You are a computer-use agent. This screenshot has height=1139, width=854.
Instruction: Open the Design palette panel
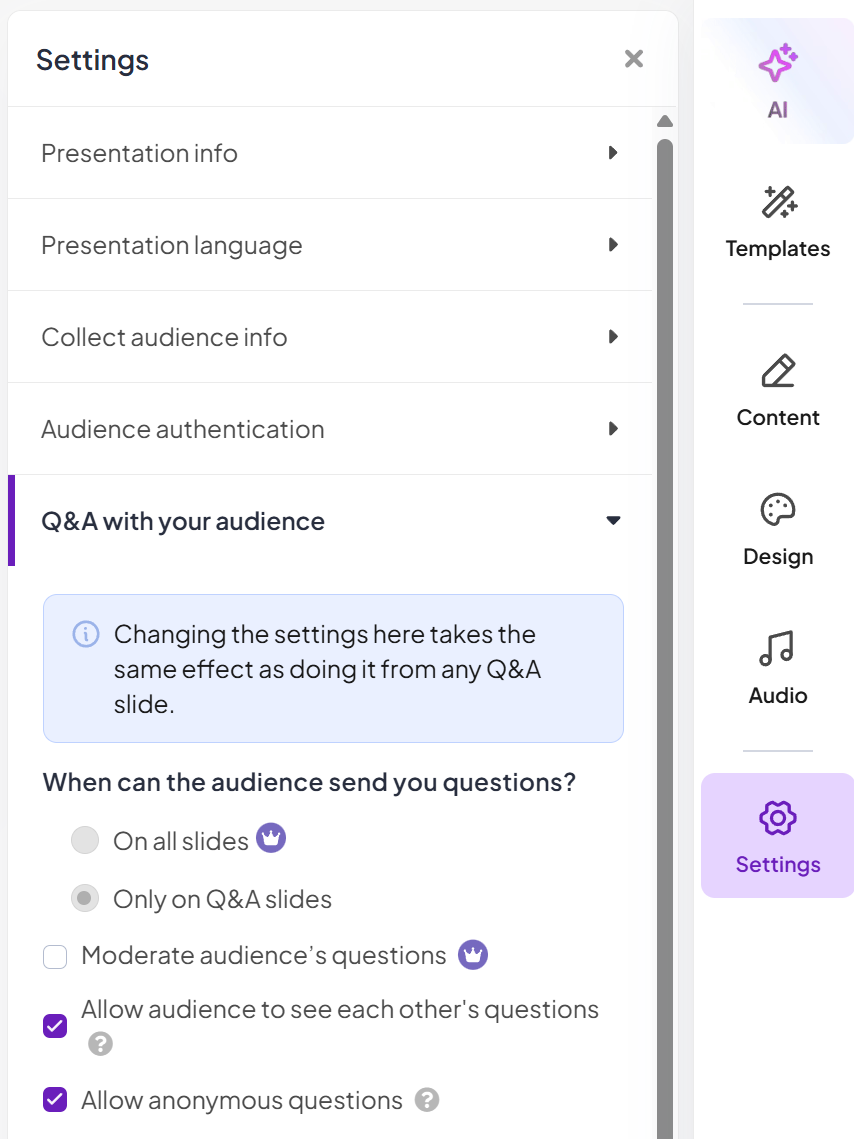pos(777,529)
